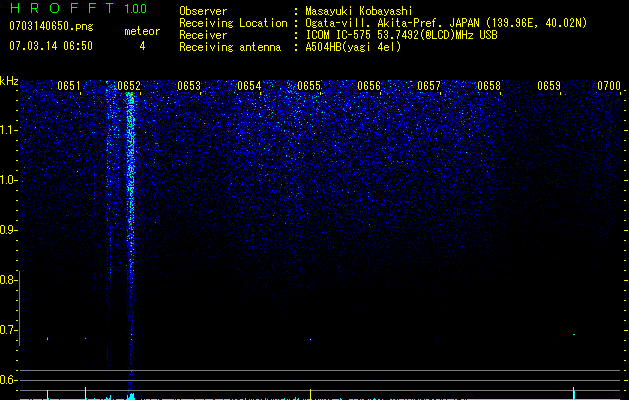Click the meteor count value 4

142,46
